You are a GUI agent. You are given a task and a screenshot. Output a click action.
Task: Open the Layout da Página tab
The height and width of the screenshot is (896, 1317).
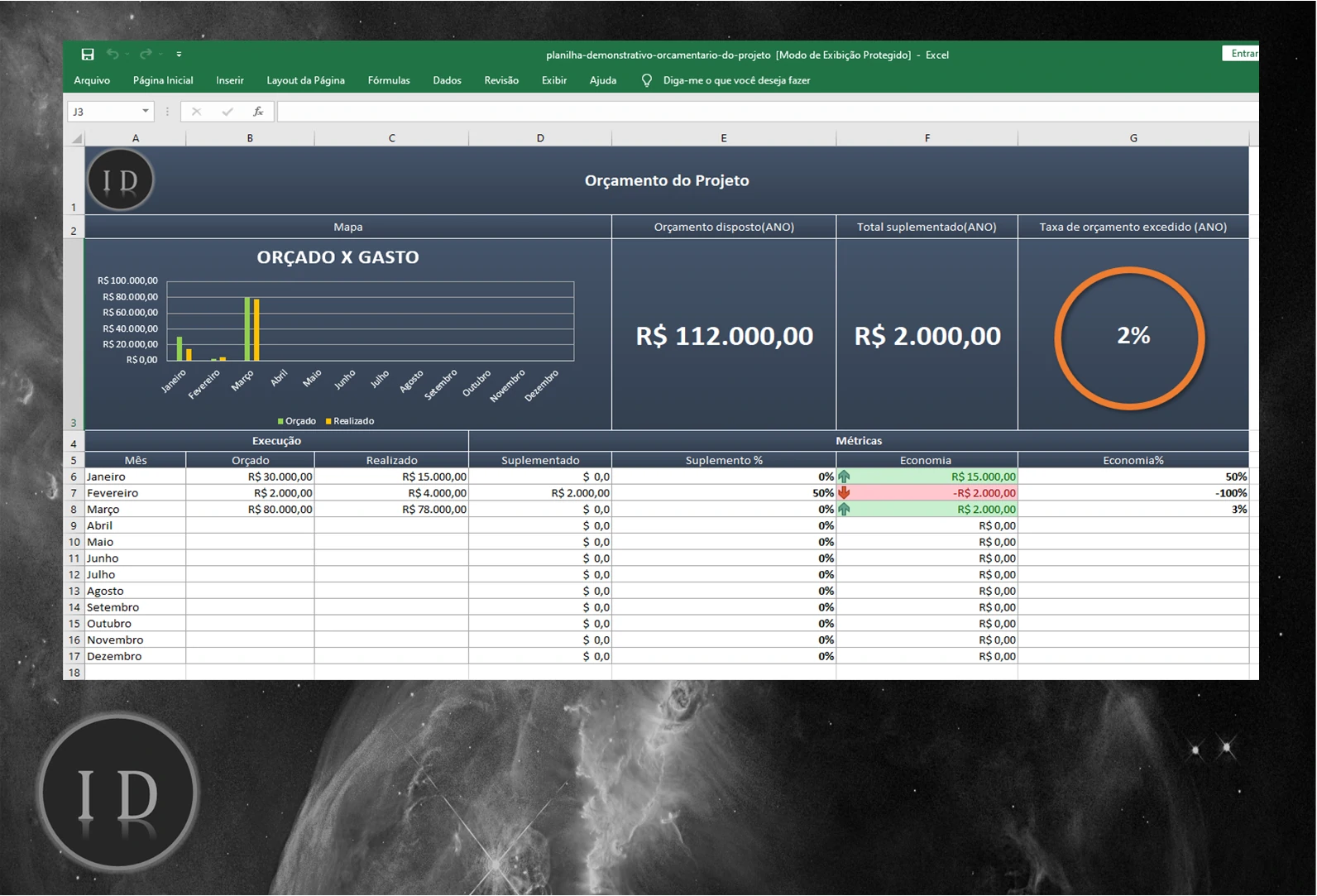coord(305,80)
